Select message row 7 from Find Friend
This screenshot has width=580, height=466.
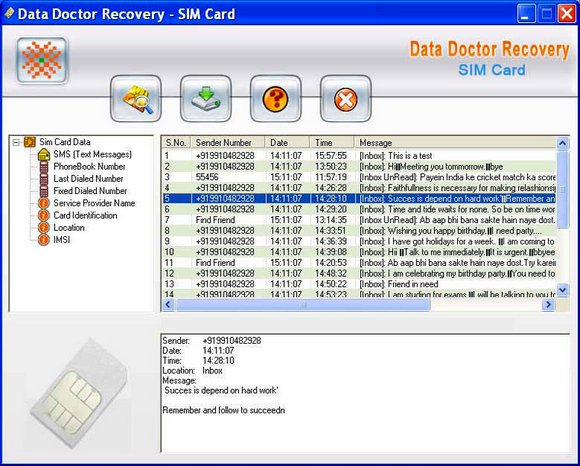(x=359, y=220)
